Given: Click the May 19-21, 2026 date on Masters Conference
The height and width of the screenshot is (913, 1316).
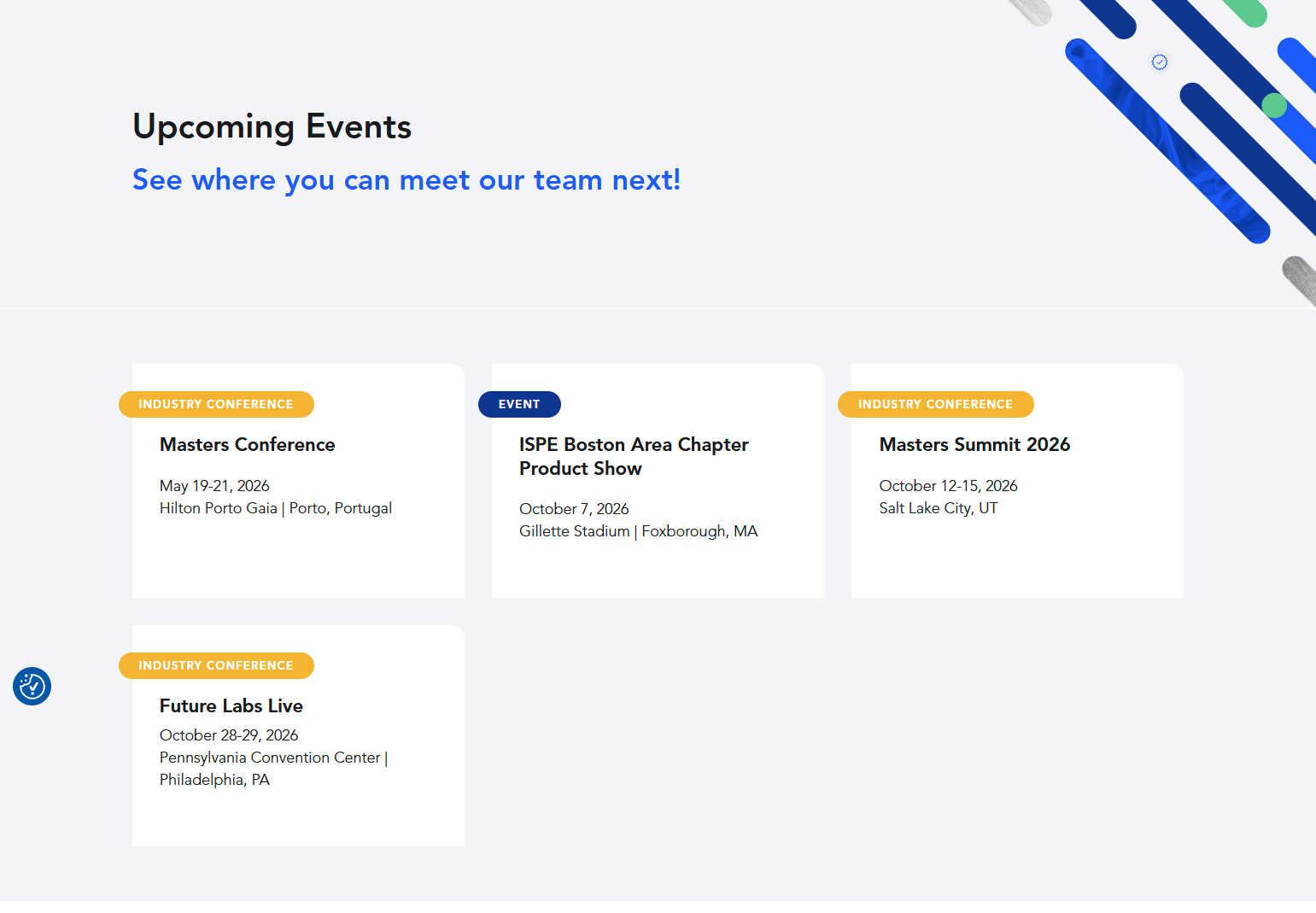Looking at the screenshot, I should [213, 485].
